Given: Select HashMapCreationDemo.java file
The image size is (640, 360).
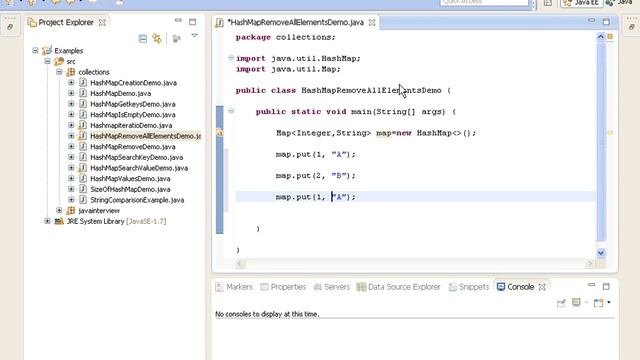Looking at the screenshot, I should point(133,83).
